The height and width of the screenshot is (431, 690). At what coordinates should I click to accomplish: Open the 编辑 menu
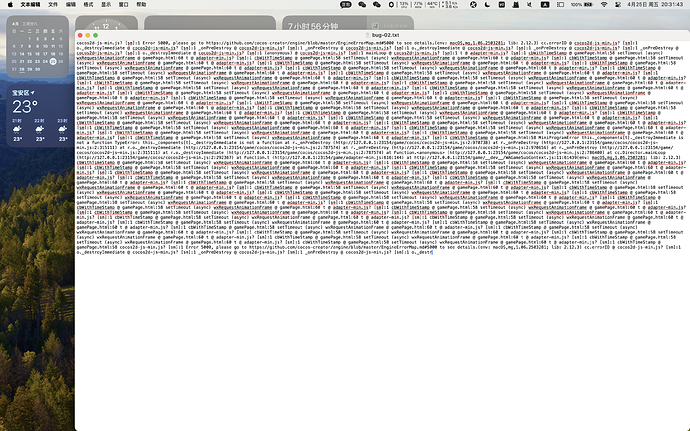pos(70,4)
